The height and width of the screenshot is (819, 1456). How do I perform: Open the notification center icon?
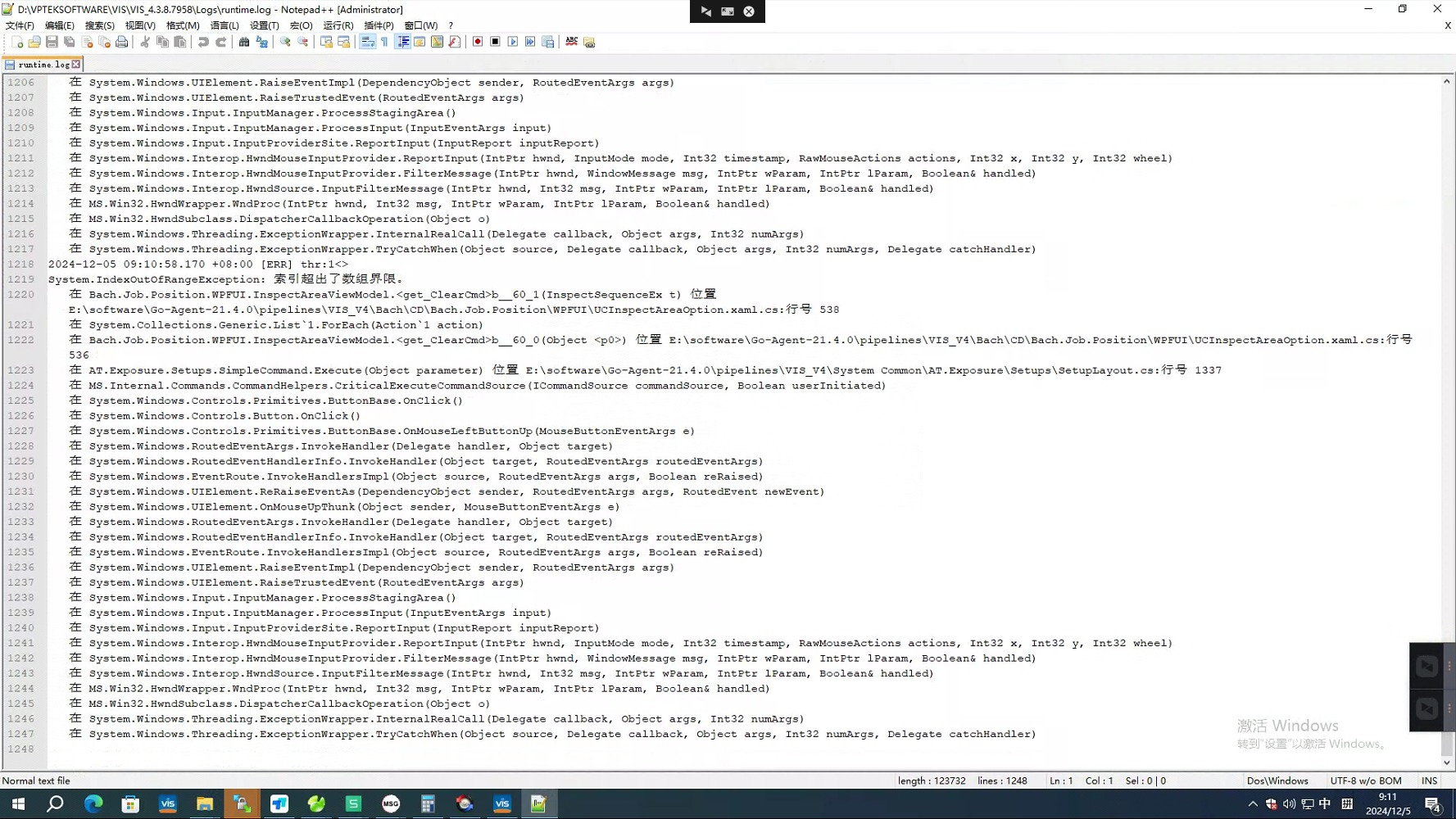tap(1433, 804)
